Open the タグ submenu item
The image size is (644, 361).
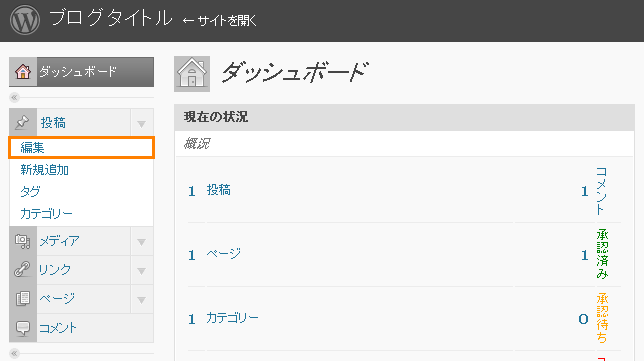point(30,191)
